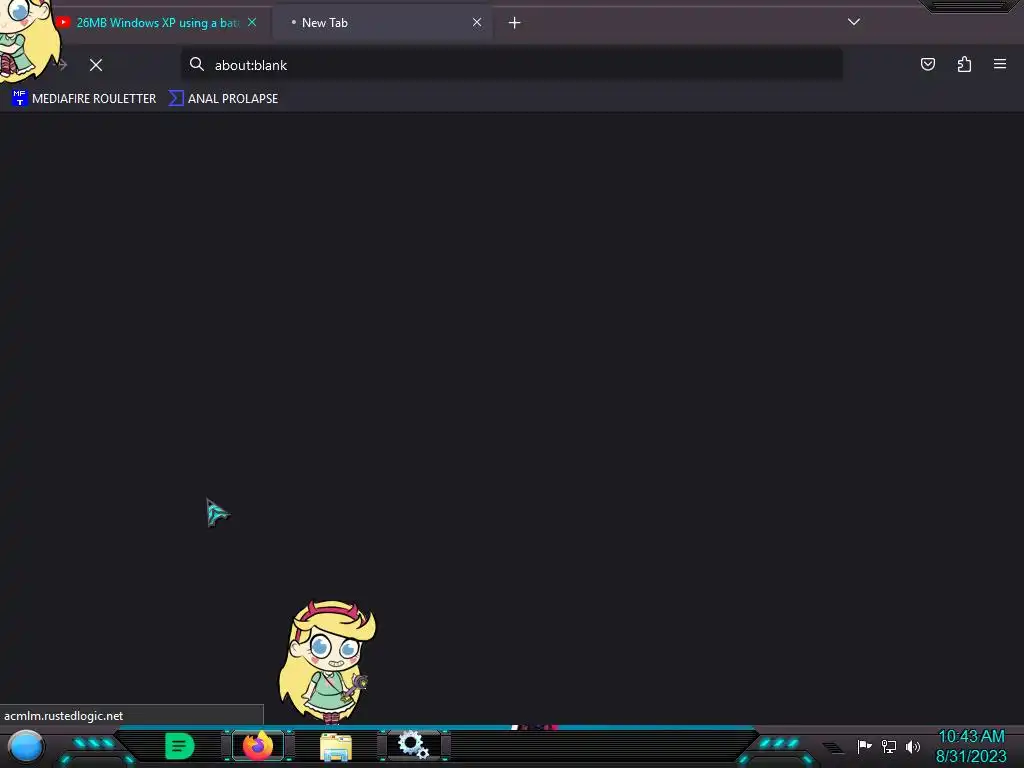This screenshot has width=1024, height=768.
Task: Stop loading the page with X button
Action: tap(96, 65)
